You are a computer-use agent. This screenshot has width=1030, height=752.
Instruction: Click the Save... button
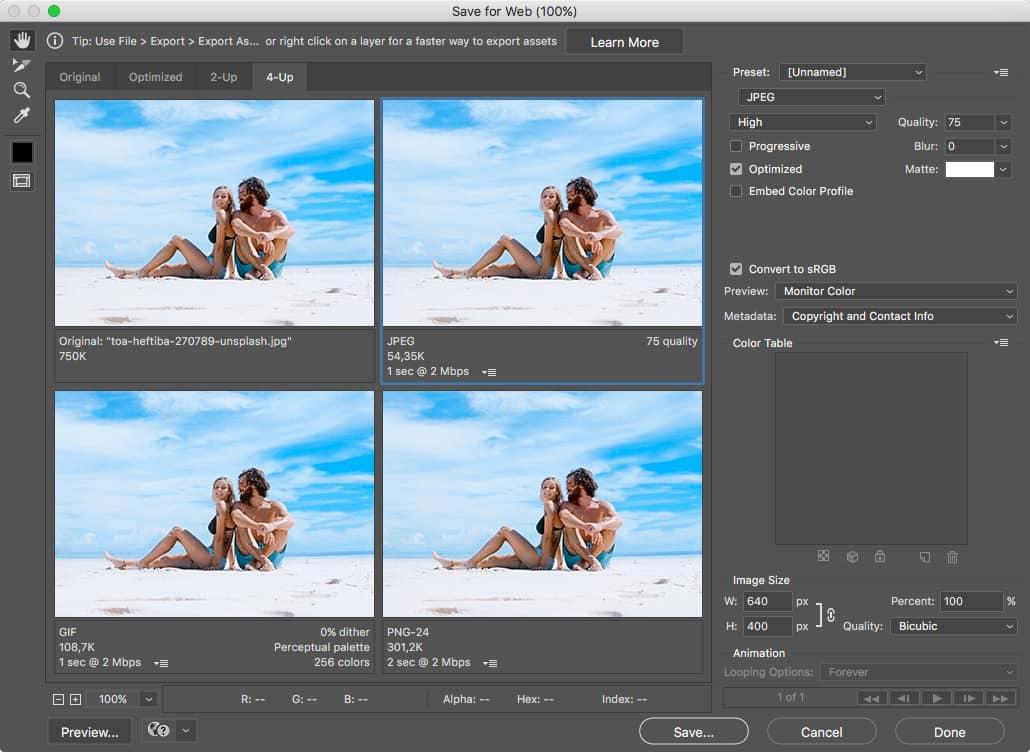tap(693, 732)
